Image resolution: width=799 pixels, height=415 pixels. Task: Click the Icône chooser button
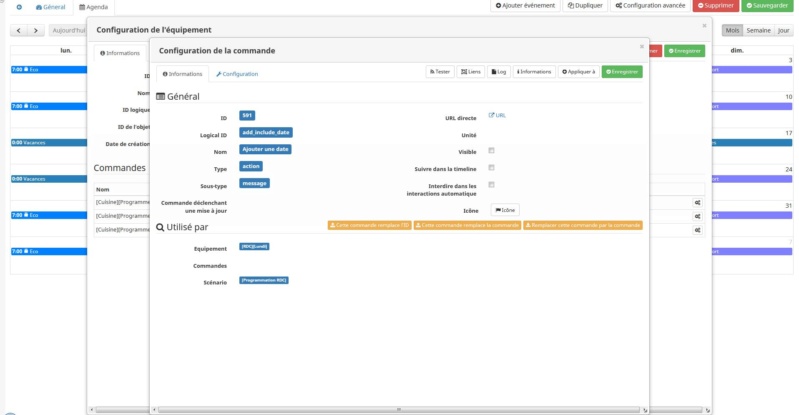505,210
